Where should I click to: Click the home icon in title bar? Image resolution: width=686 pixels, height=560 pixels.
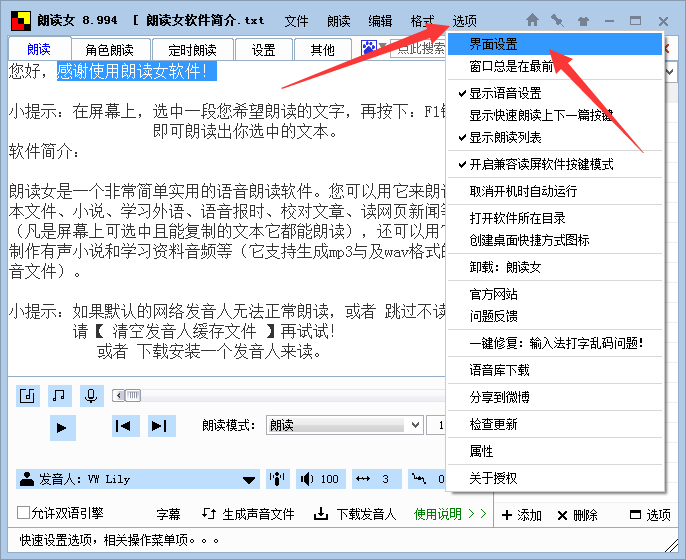(x=532, y=20)
